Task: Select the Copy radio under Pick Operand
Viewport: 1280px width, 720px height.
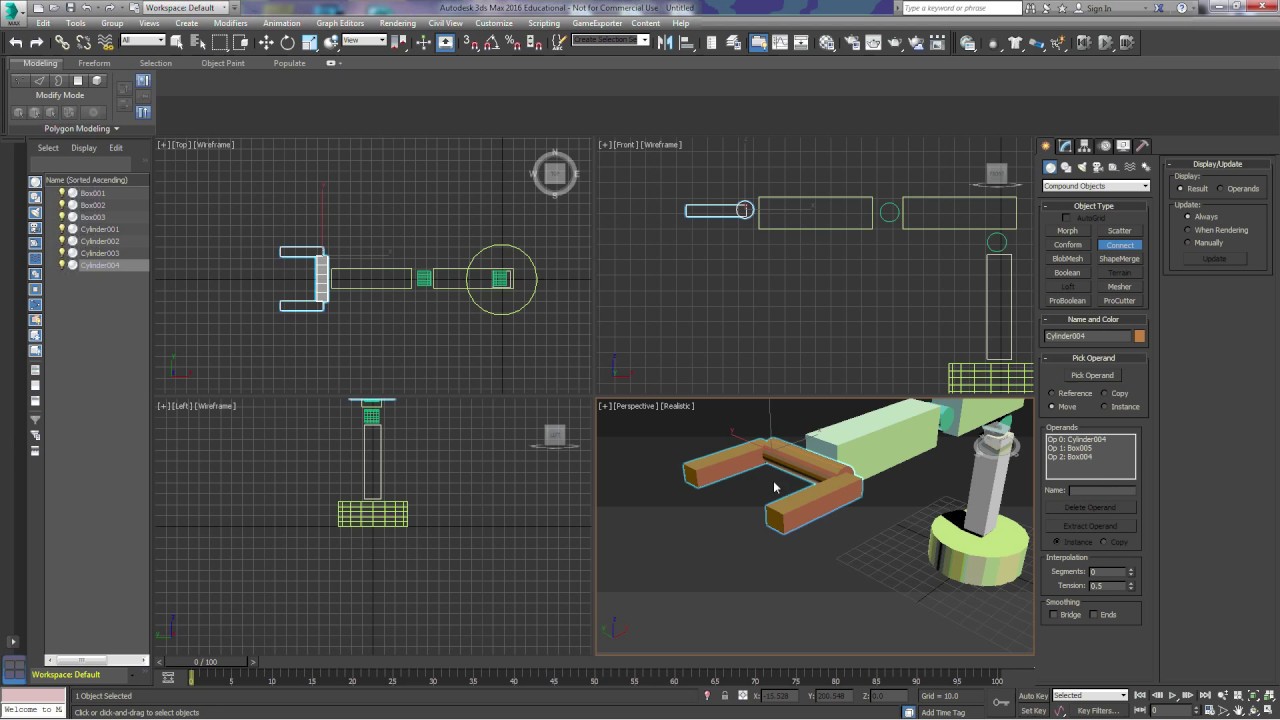Action: pyautogui.click(x=1105, y=394)
